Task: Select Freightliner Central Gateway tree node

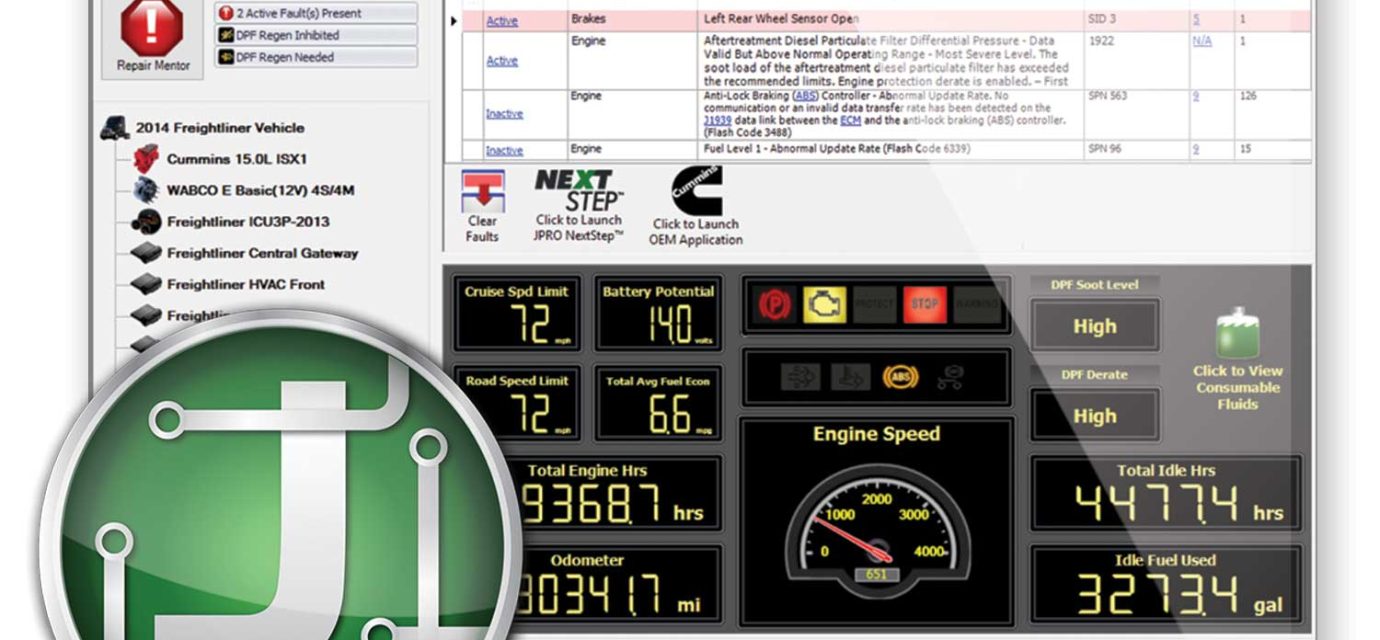Action: (262, 253)
